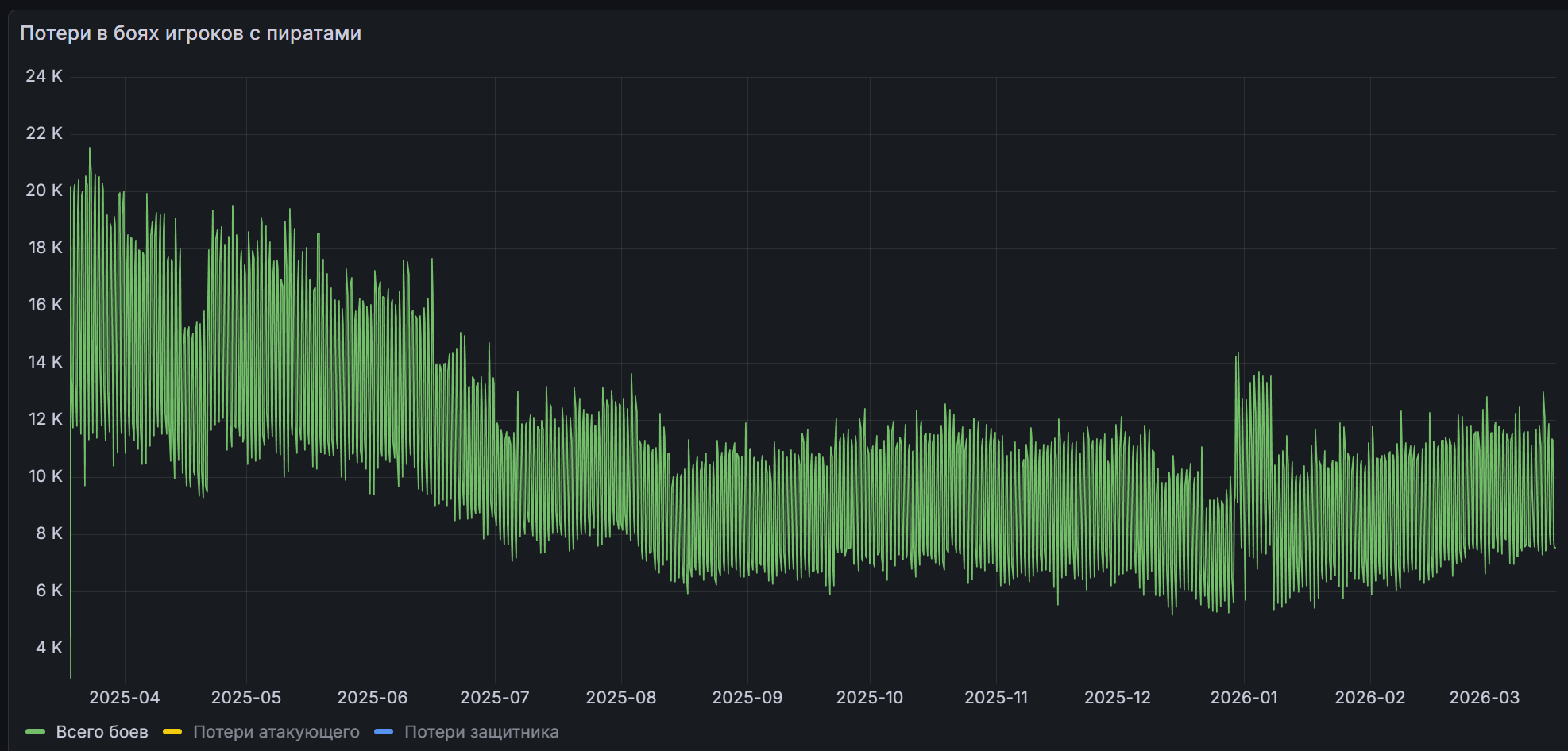This screenshot has height=751, width=1568.
Task: Click the 10 K label on the Y axis
Action: point(45,476)
